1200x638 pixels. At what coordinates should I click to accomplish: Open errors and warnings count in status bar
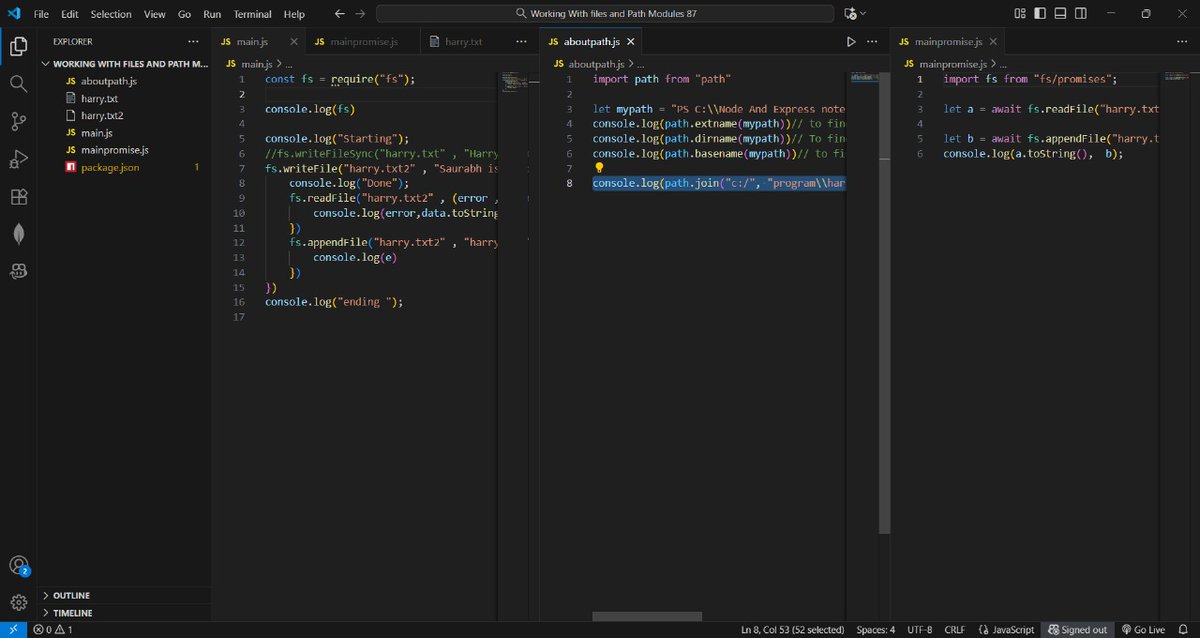pyautogui.click(x=52, y=630)
